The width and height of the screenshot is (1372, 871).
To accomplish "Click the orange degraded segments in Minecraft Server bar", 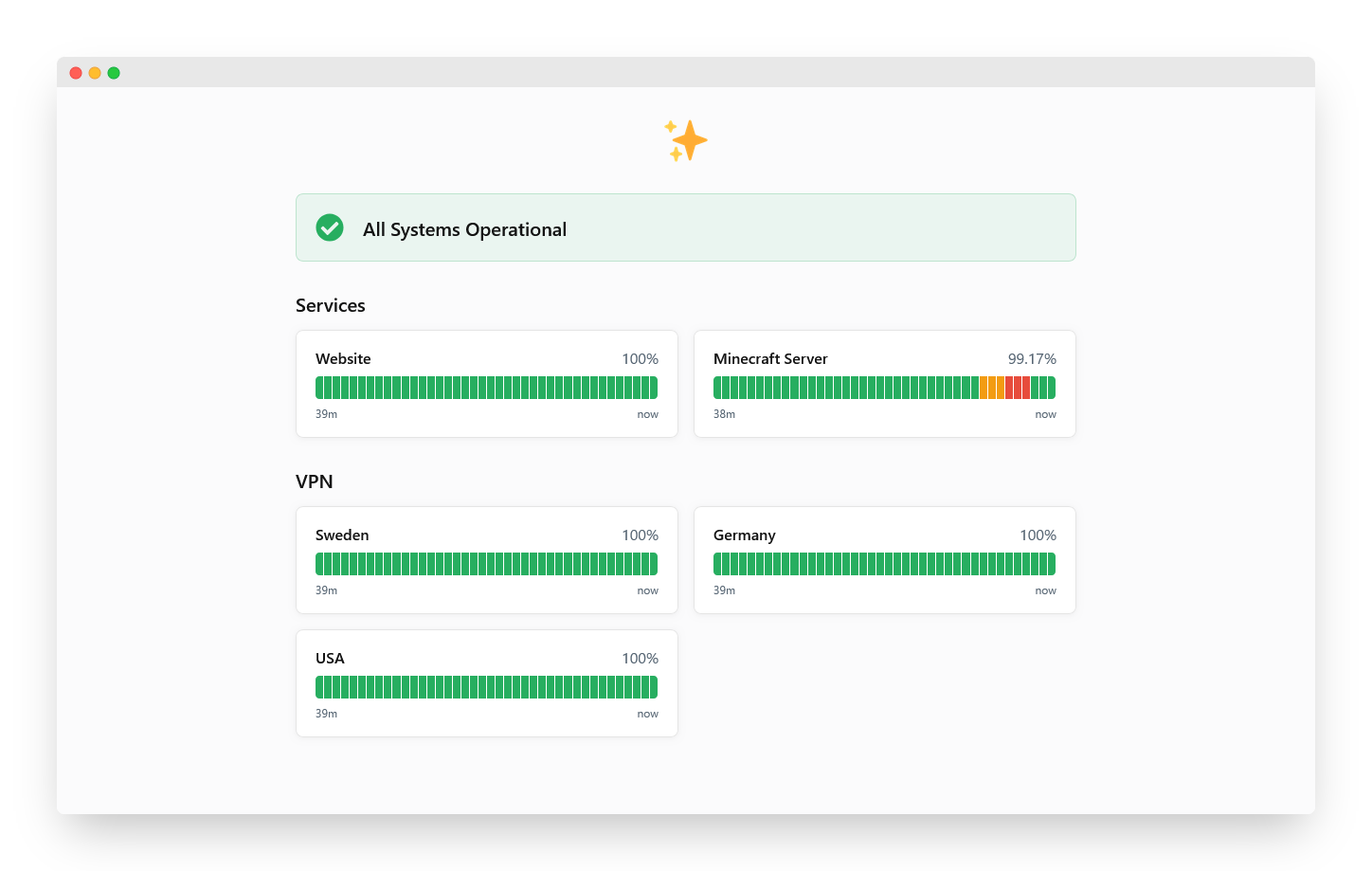I will [991, 388].
